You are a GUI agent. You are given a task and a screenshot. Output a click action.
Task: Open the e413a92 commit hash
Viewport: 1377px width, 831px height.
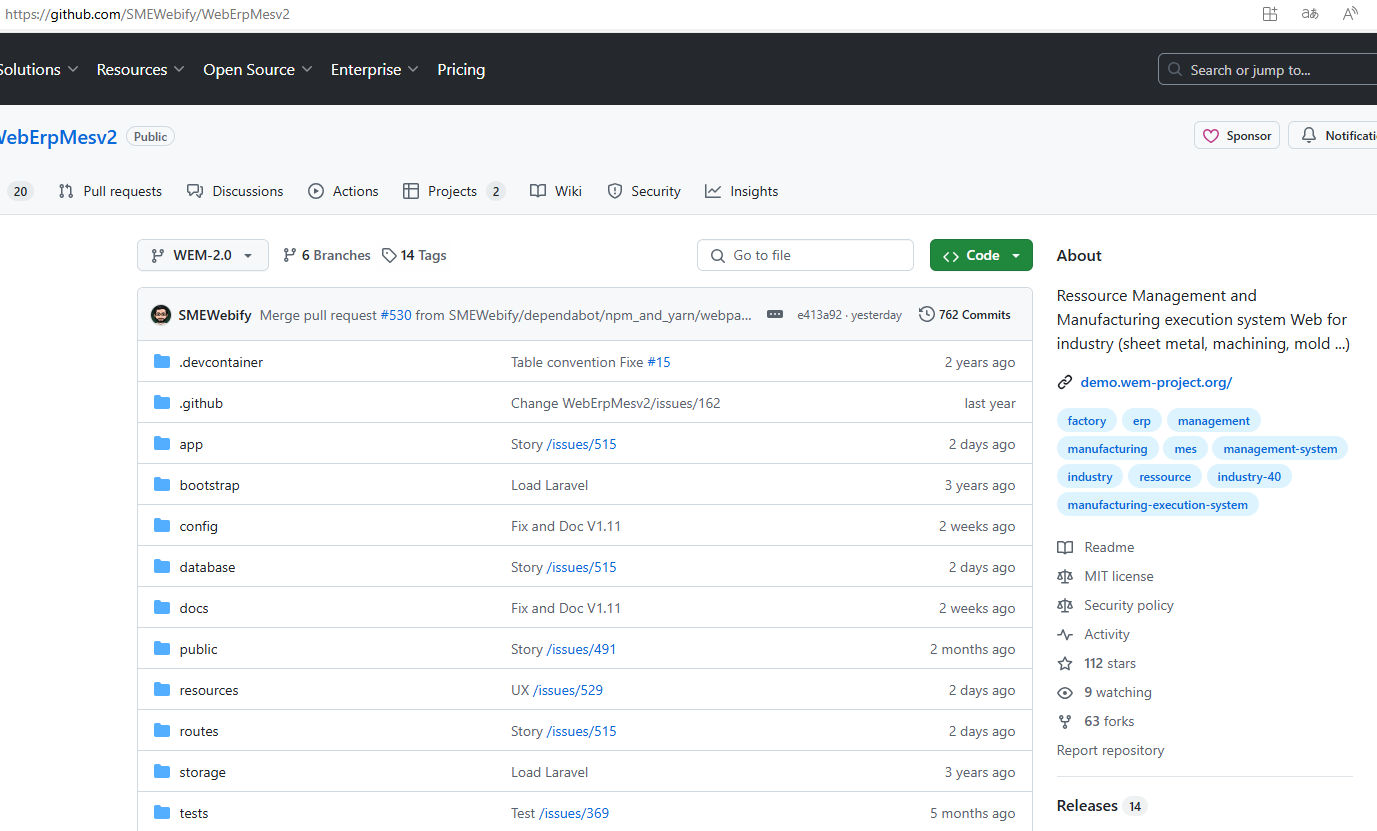819,315
